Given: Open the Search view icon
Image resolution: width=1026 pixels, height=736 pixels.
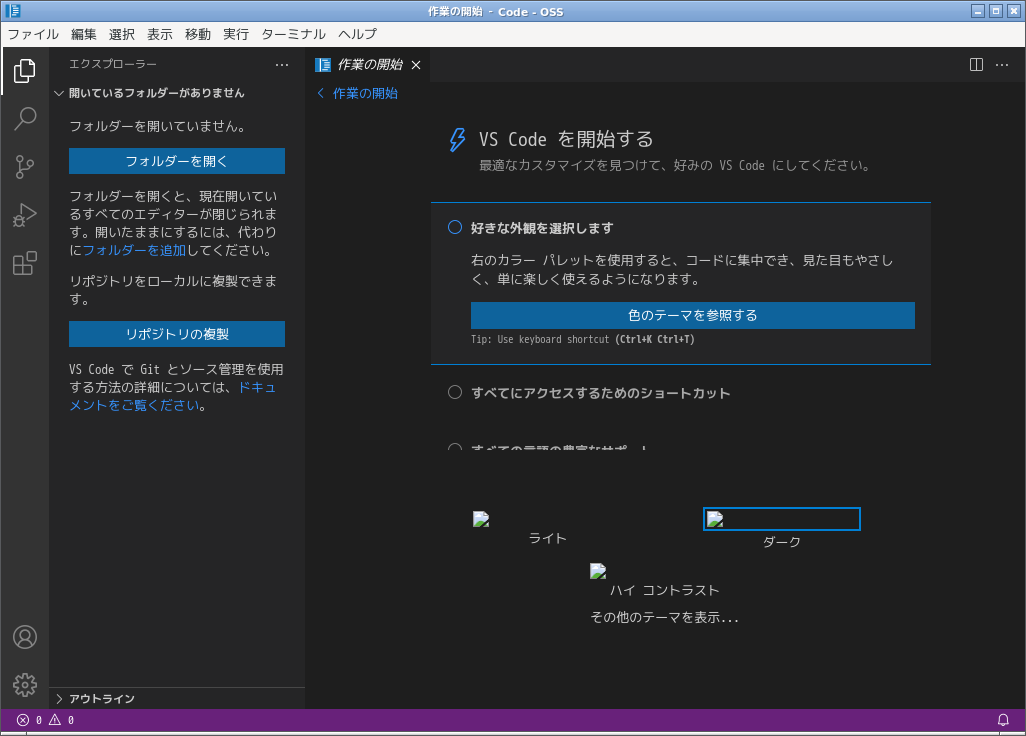Looking at the screenshot, I should click(25, 118).
